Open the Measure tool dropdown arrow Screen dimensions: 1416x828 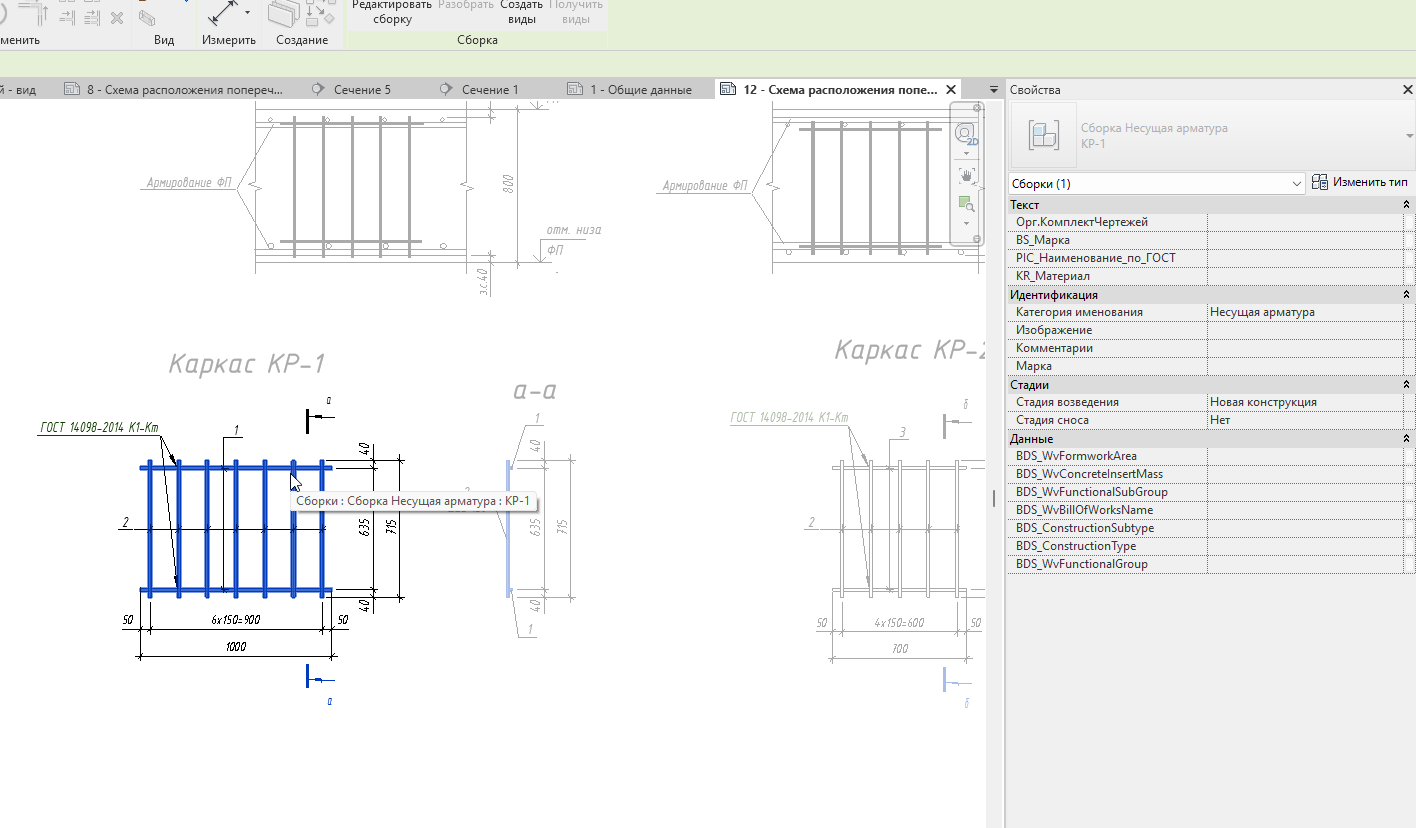tap(247, 14)
